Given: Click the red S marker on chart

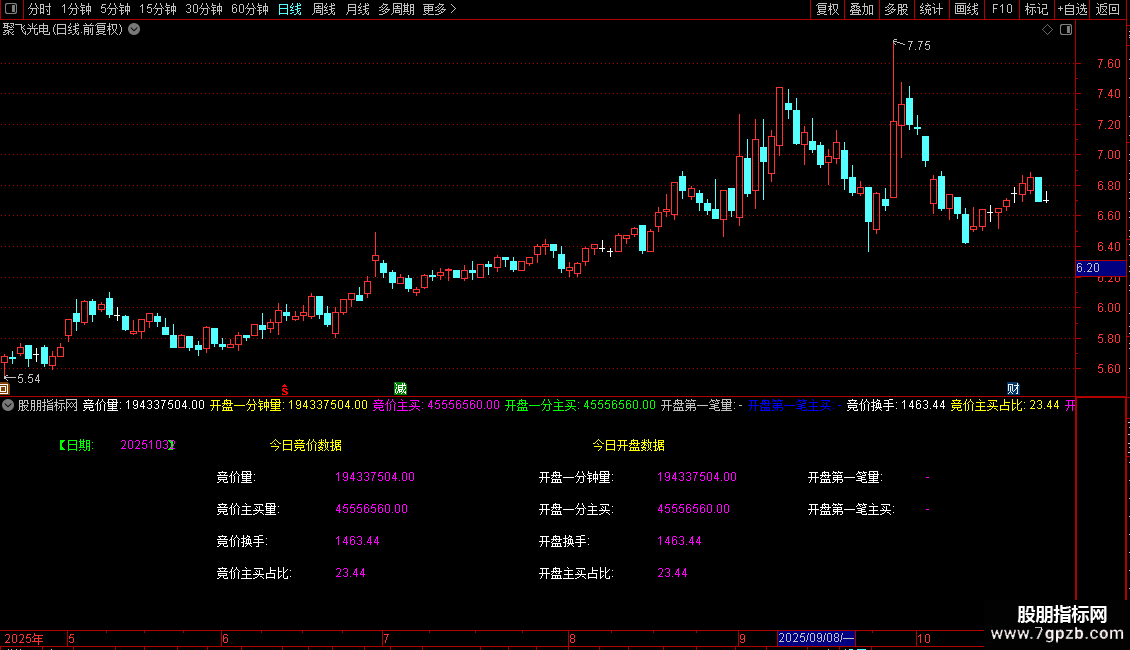Looking at the screenshot, I should pyautogui.click(x=285, y=390).
